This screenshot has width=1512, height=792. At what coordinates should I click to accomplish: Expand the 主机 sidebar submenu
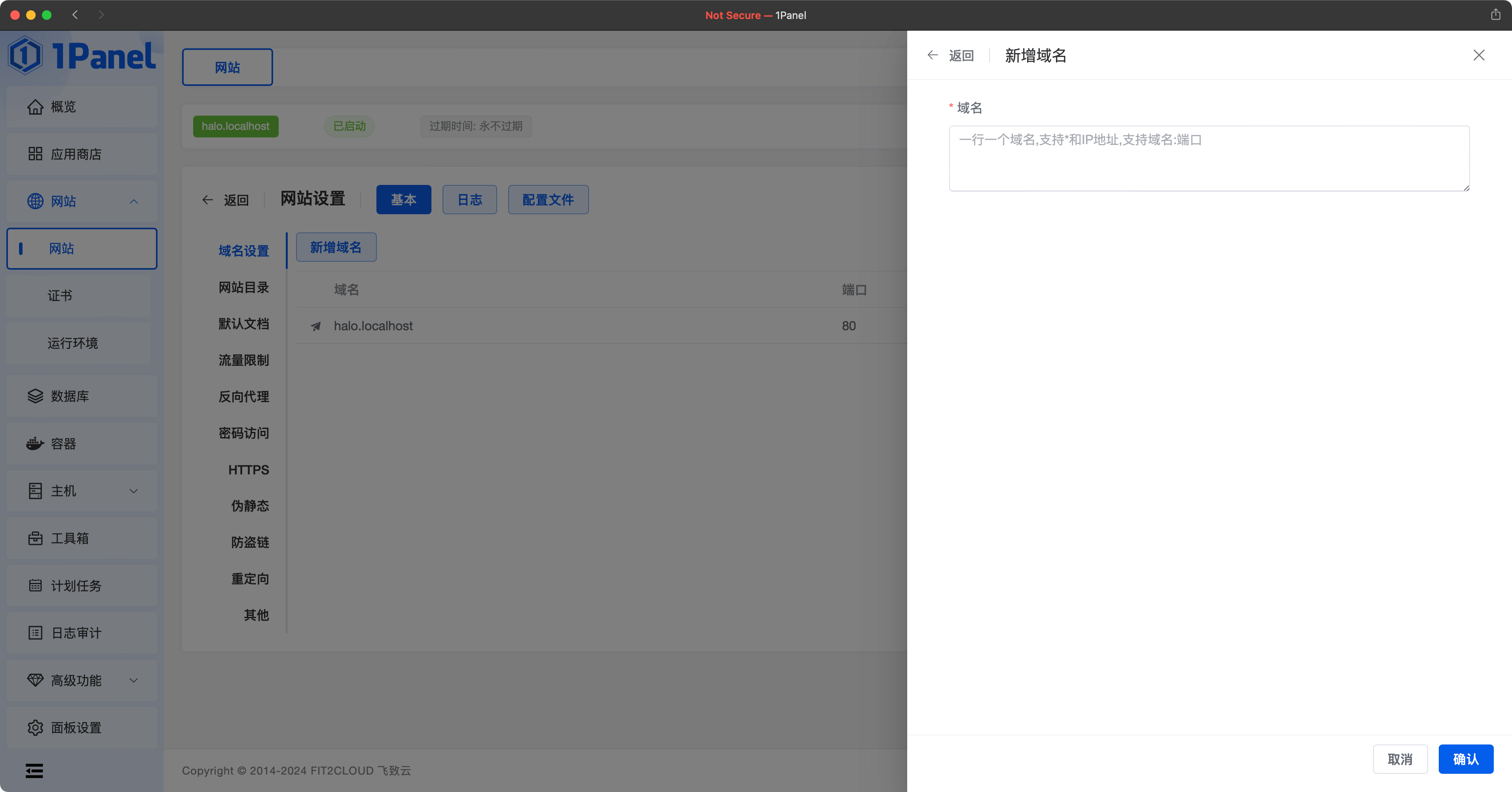coord(134,491)
